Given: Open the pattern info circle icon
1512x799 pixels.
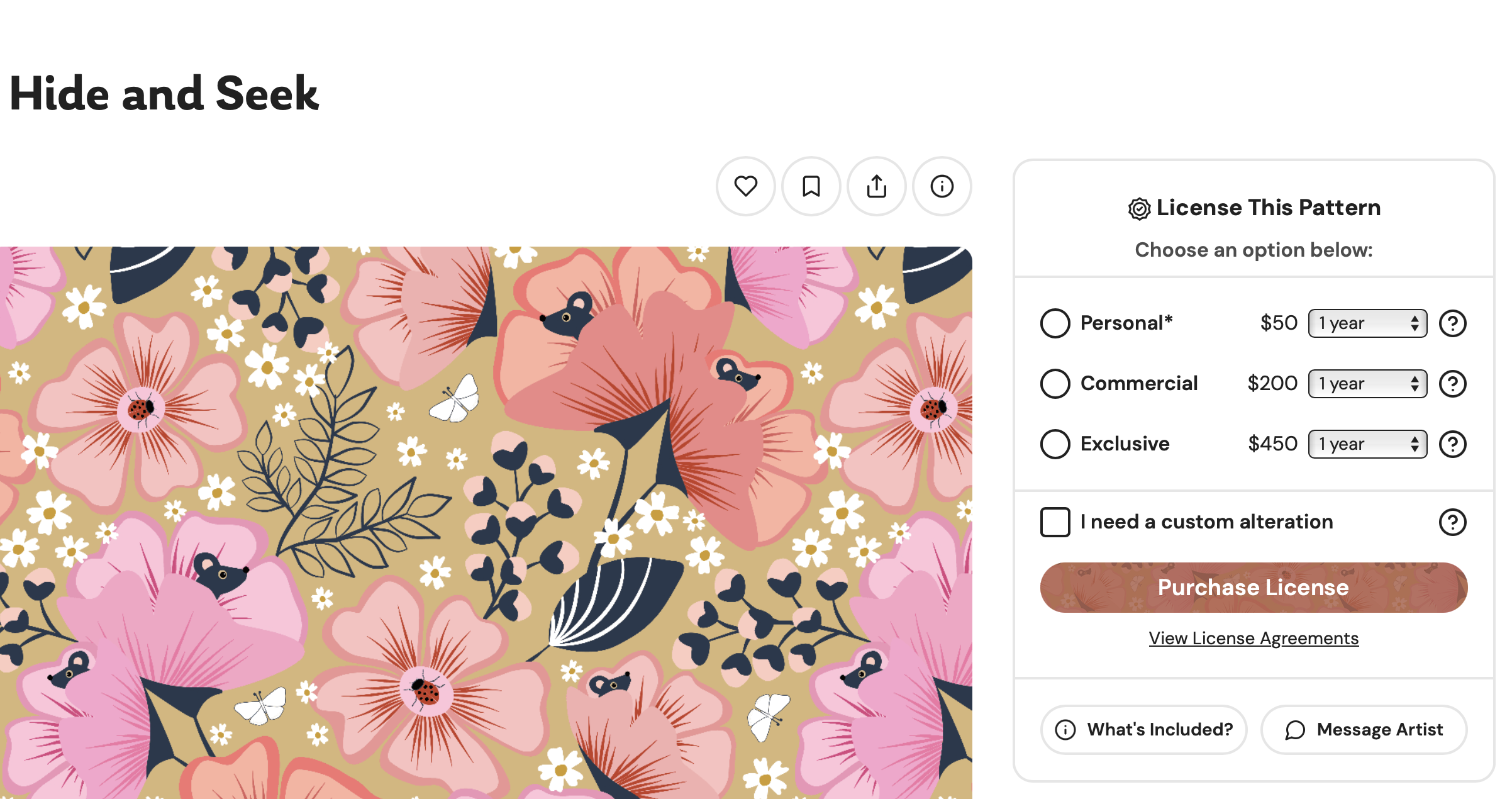Looking at the screenshot, I should [x=942, y=186].
